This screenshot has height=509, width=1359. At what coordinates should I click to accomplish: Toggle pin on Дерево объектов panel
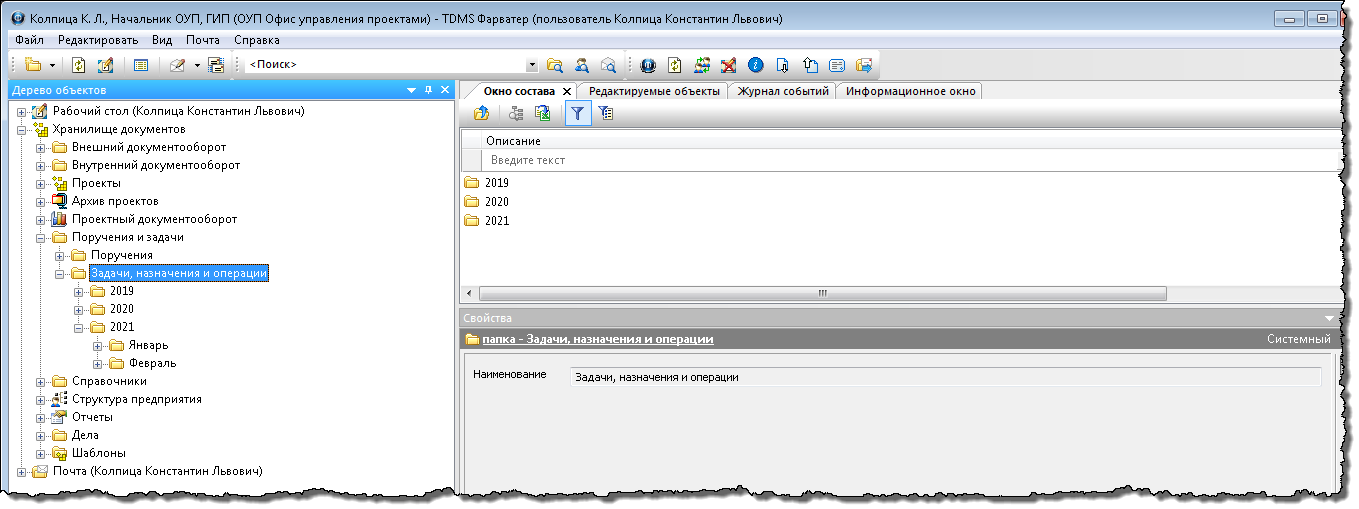tap(428, 90)
